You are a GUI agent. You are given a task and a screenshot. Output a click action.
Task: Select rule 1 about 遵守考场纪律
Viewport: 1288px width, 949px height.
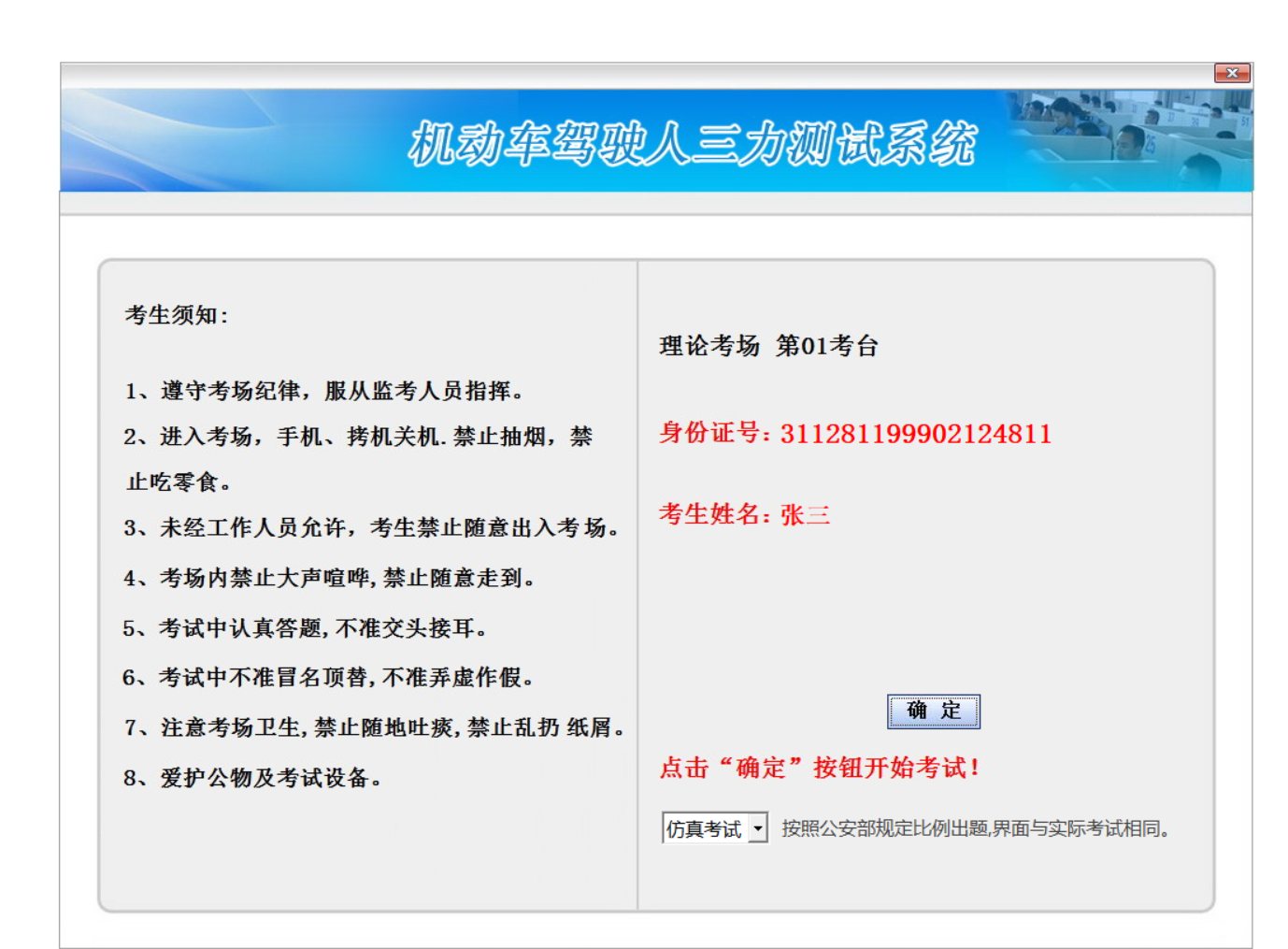click(324, 391)
